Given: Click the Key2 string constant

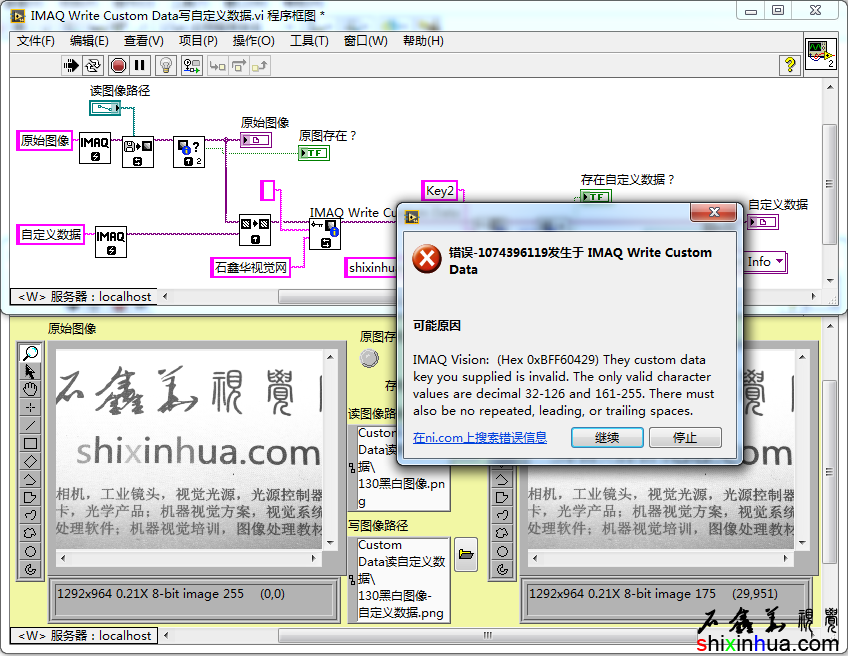Looking at the screenshot, I should 440,191.
